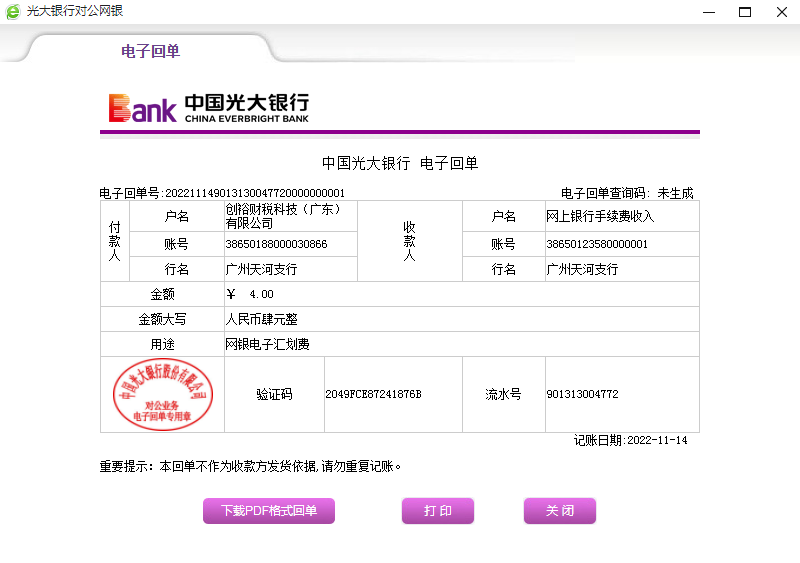Minimize the 光大银行对公网银 window
Image resolution: width=800 pixels, height=563 pixels.
coord(708,12)
